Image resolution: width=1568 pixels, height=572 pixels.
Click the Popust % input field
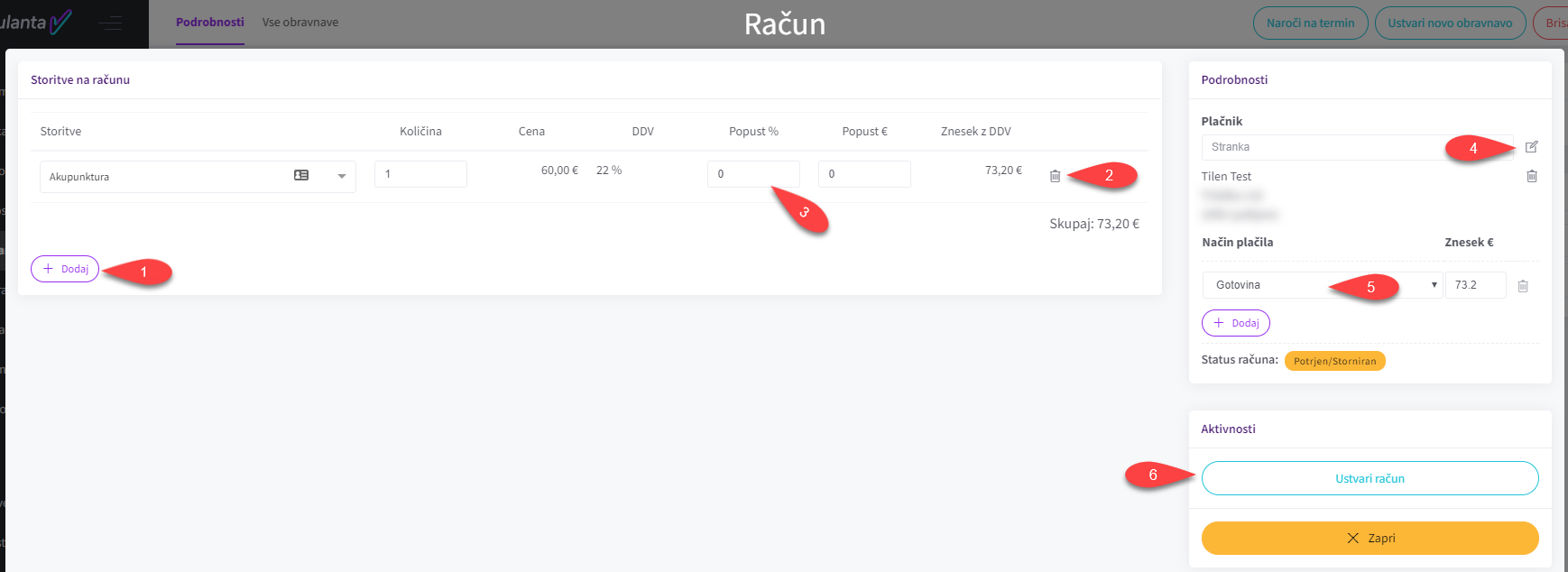752,174
